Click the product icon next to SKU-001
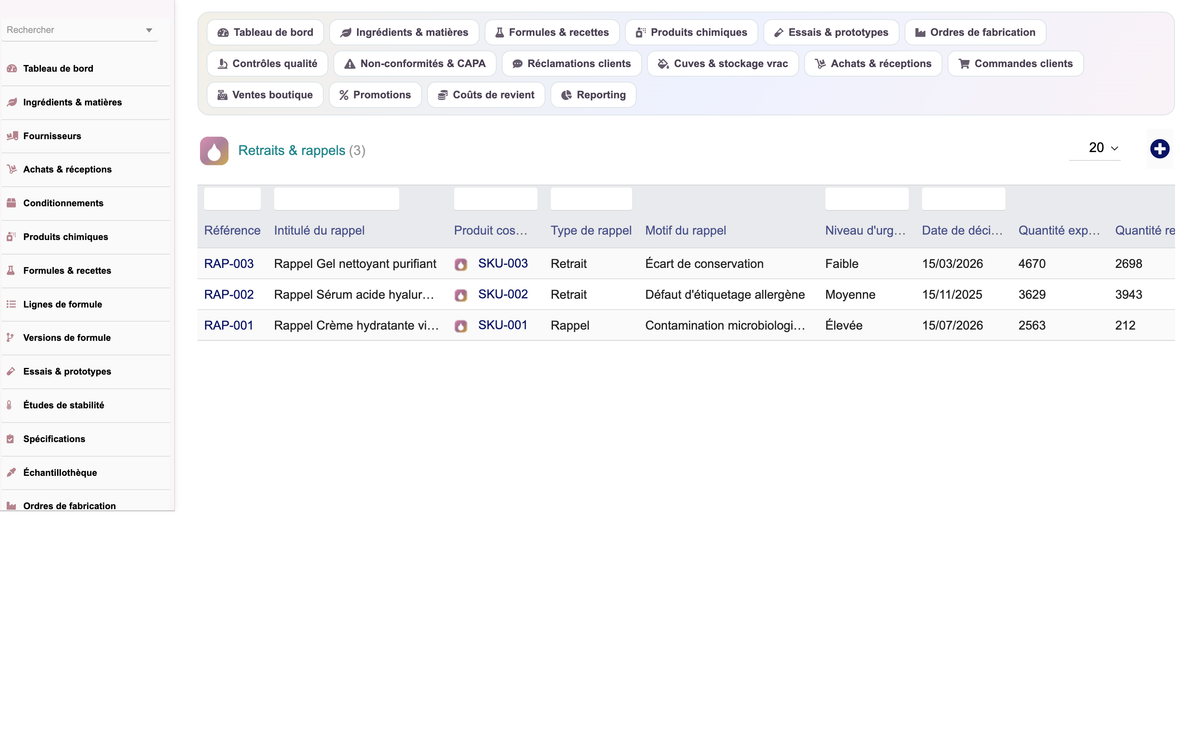This screenshot has width=1200, height=750. coord(461,326)
